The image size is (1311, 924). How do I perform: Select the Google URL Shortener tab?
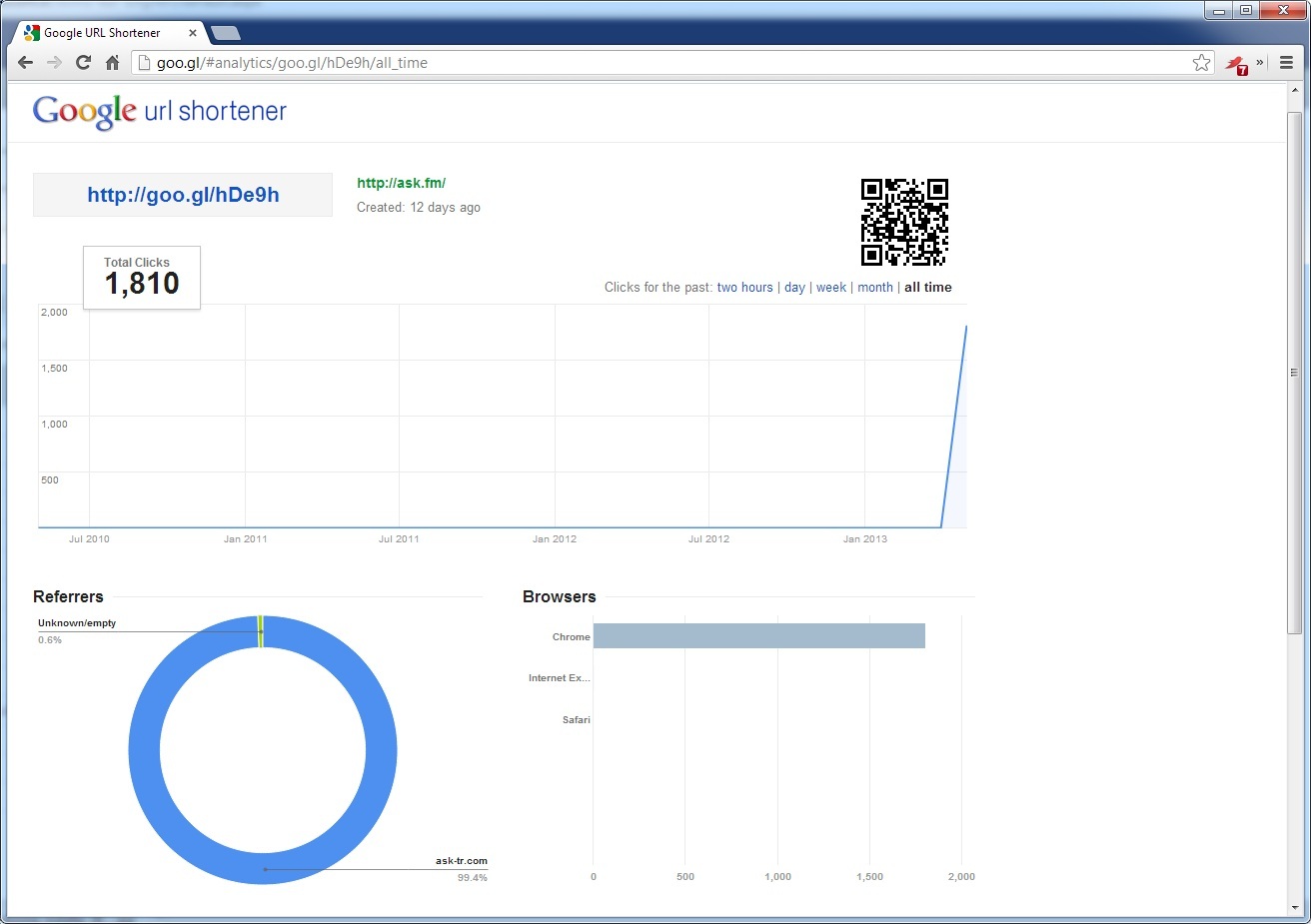110,33
